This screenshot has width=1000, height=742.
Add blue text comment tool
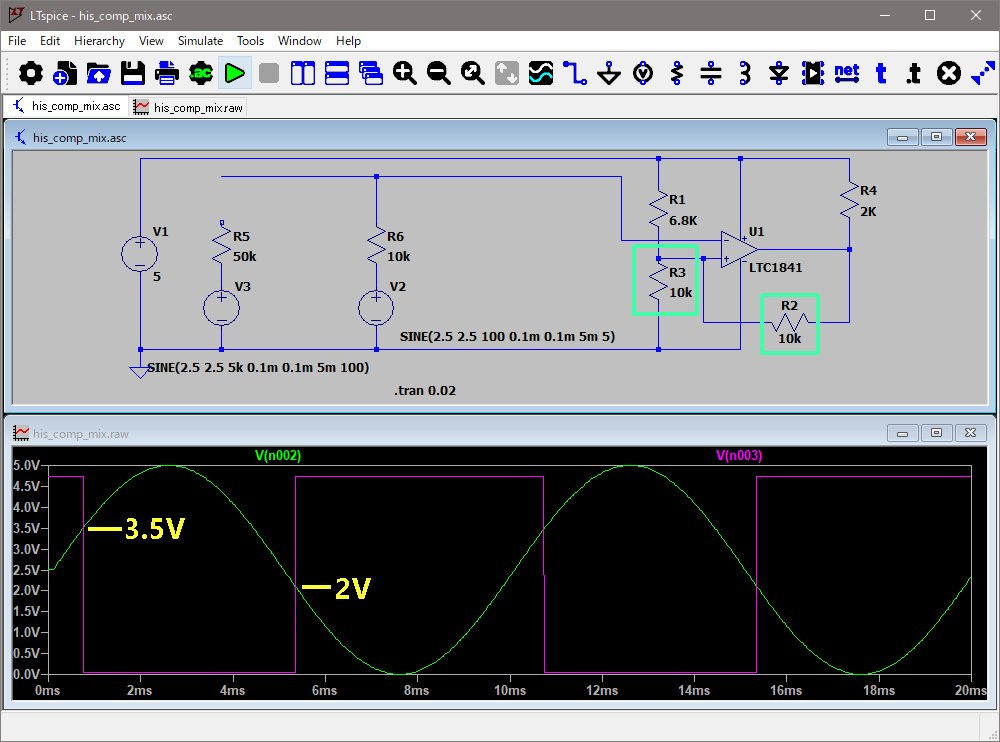click(881, 73)
